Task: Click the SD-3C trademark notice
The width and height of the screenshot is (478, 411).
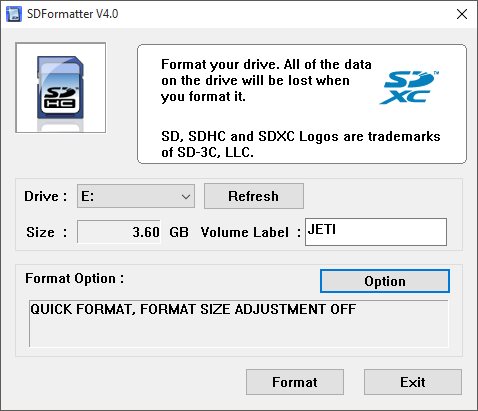Action: coord(301,144)
